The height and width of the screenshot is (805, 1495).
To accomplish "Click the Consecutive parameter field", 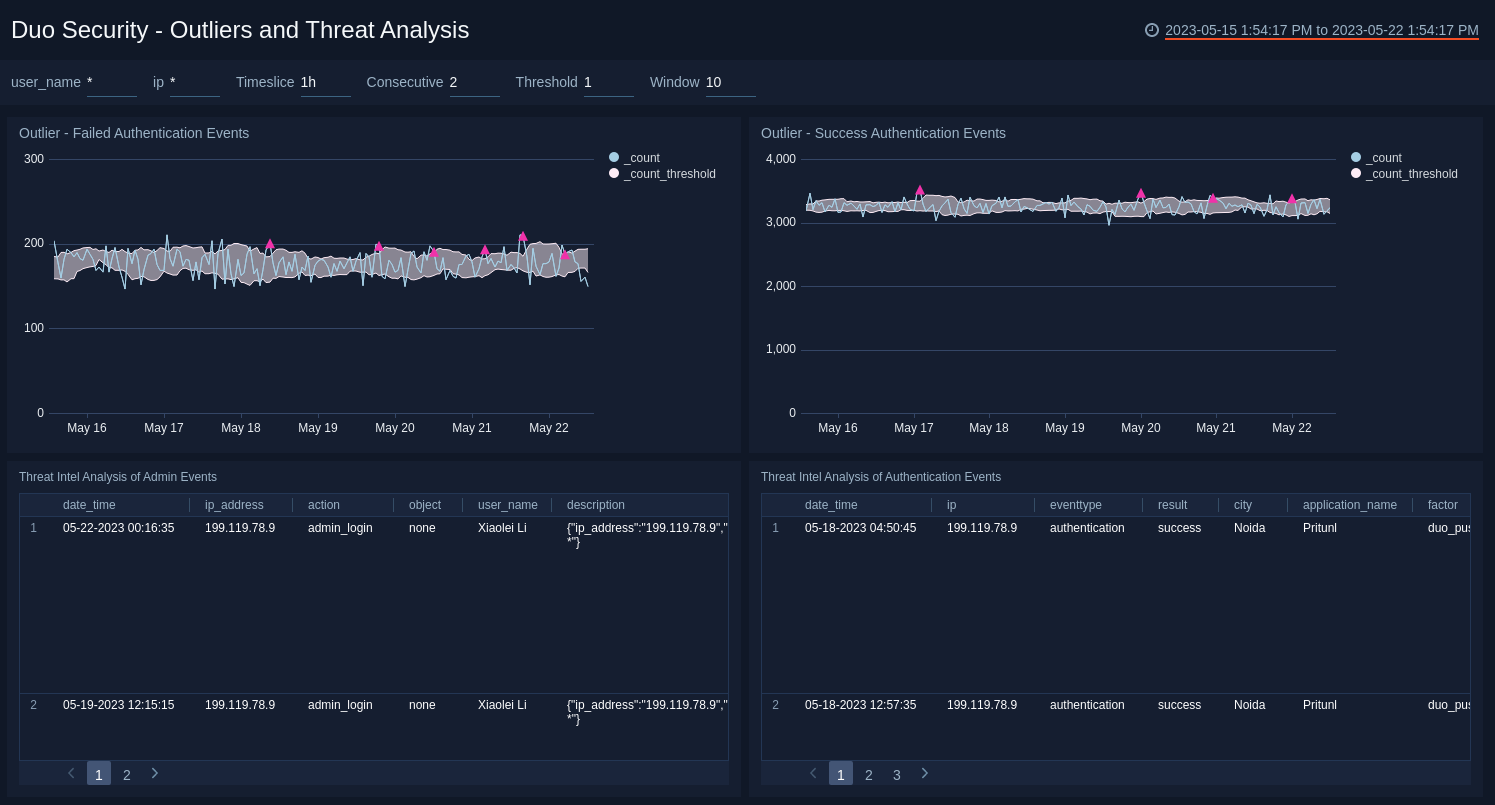I will (x=473, y=82).
